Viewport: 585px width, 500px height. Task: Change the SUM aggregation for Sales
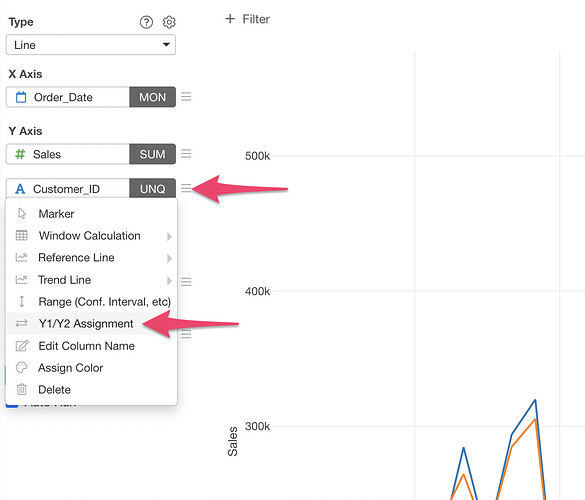[x=153, y=154]
